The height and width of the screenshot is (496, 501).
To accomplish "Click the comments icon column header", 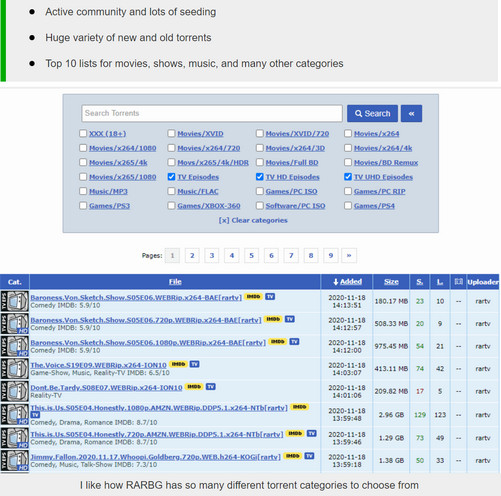I will click(x=459, y=282).
